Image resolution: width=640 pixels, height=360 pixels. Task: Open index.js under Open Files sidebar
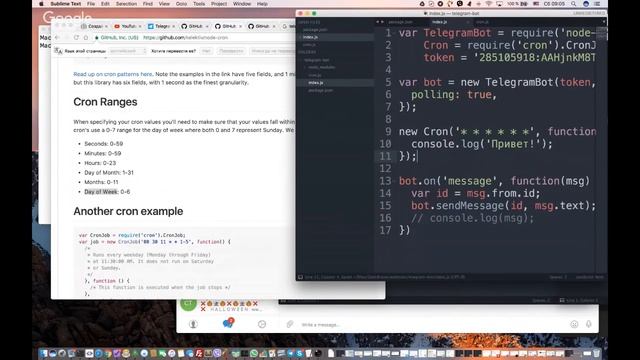pos(311,37)
